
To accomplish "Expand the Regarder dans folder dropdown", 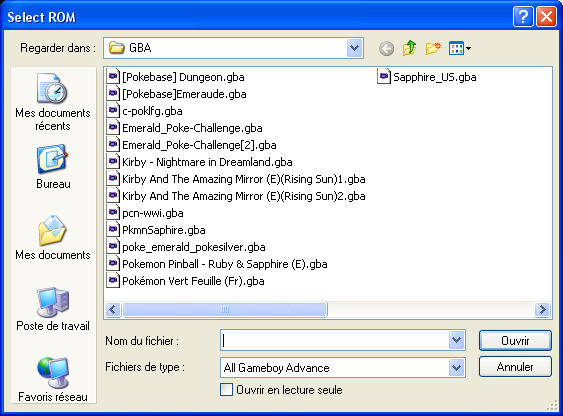I will pos(354,48).
